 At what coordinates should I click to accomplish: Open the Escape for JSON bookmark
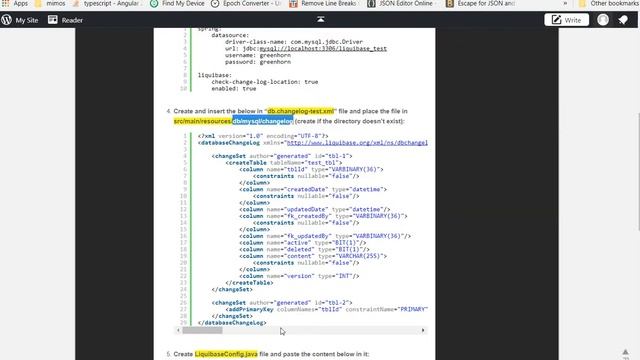click(x=480, y=3)
